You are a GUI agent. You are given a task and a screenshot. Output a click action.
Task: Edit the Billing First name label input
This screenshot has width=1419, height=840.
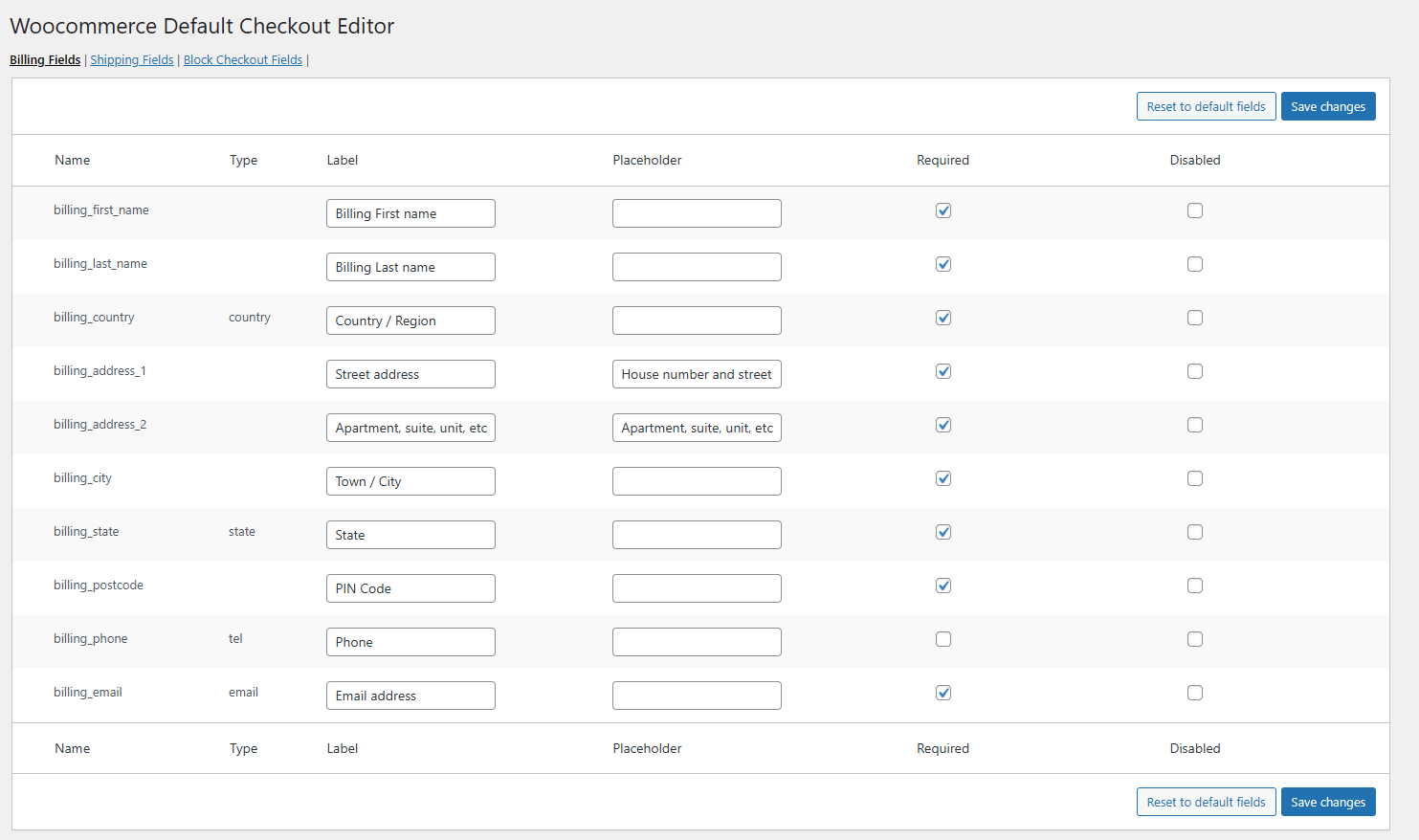click(x=410, y=213)
